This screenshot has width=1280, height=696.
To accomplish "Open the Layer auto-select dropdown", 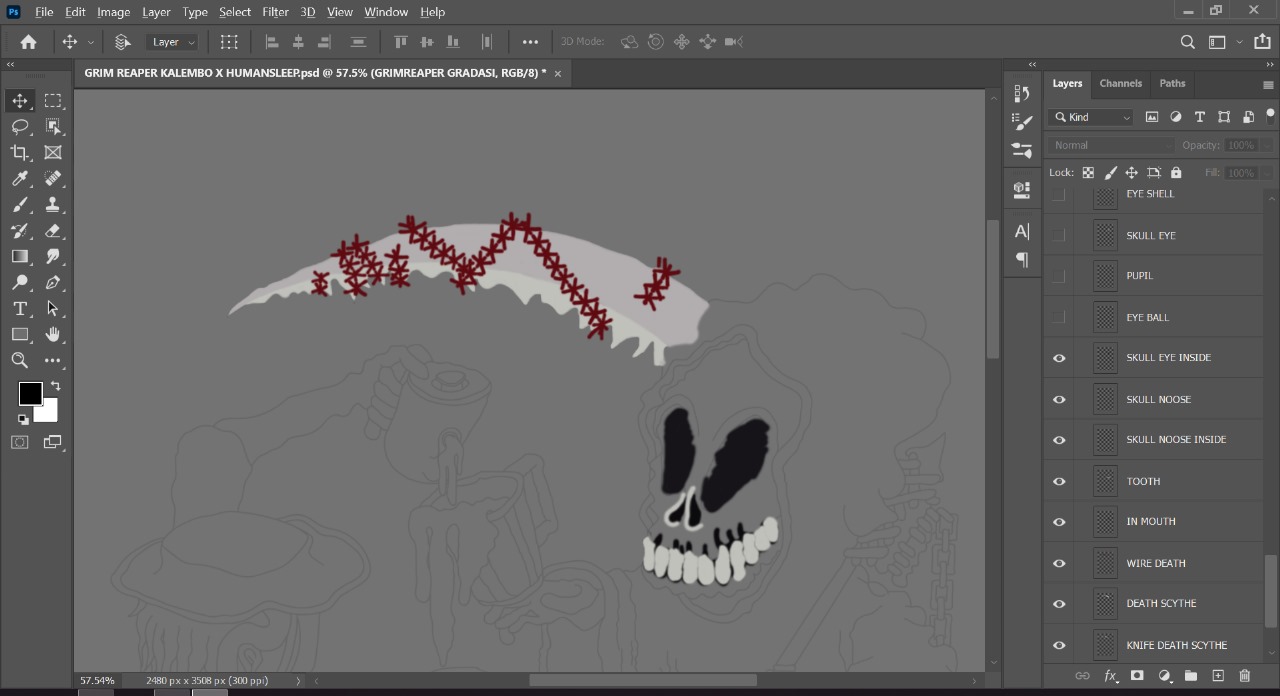I will point(172,42).
